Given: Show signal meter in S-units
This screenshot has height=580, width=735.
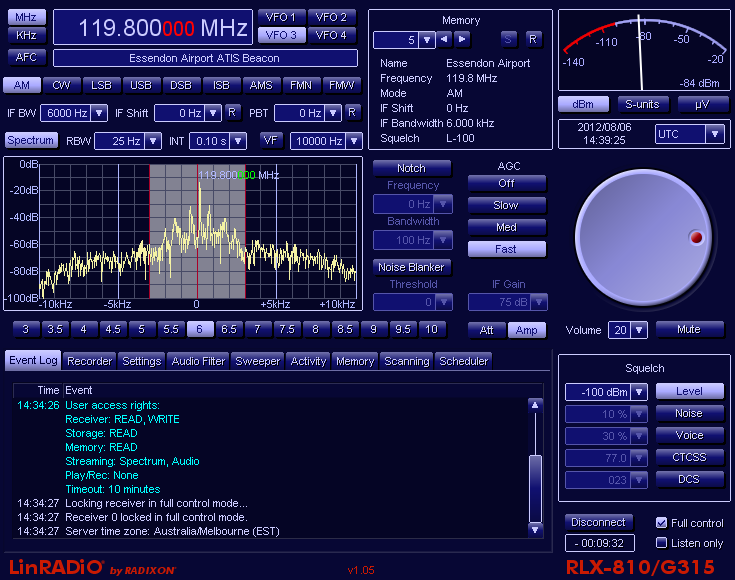Looking at the screenshot, I should (642, 104).
